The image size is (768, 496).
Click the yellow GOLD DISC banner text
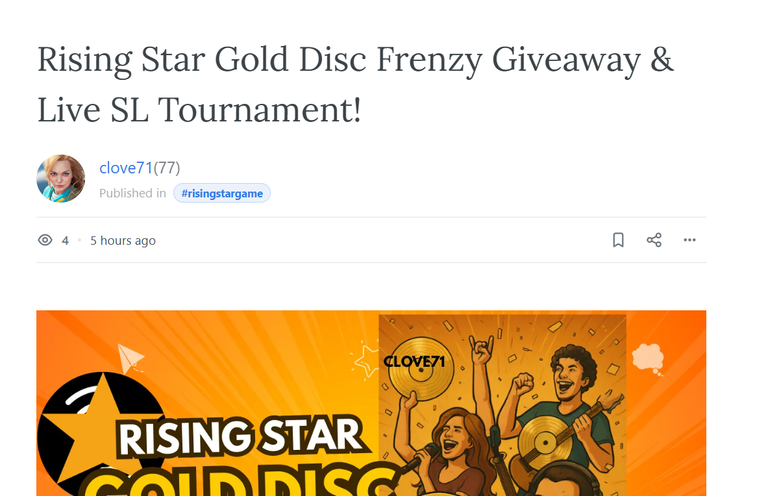240,480
